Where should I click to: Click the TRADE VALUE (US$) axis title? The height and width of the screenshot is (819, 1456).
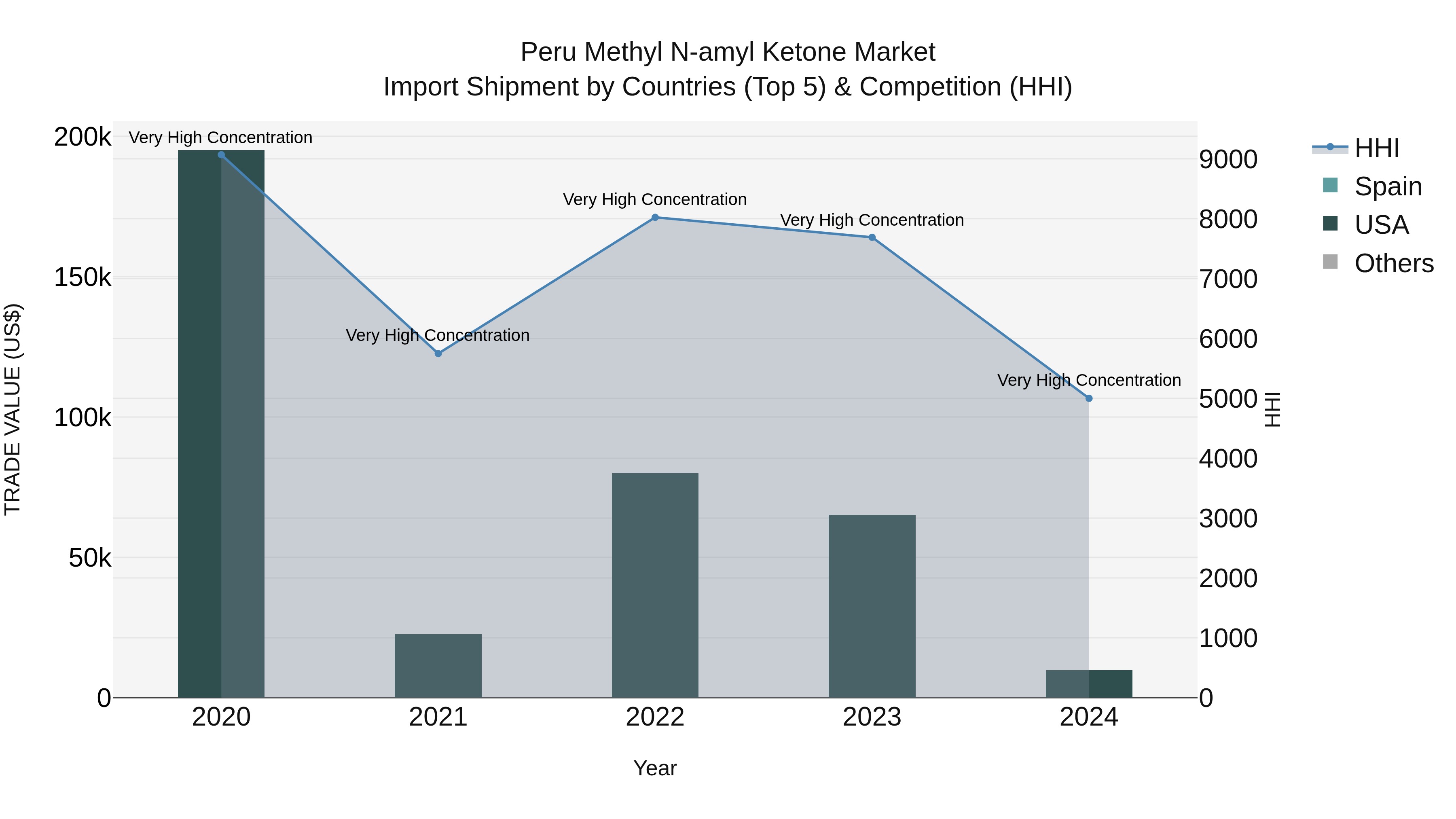tap(13, 409)
